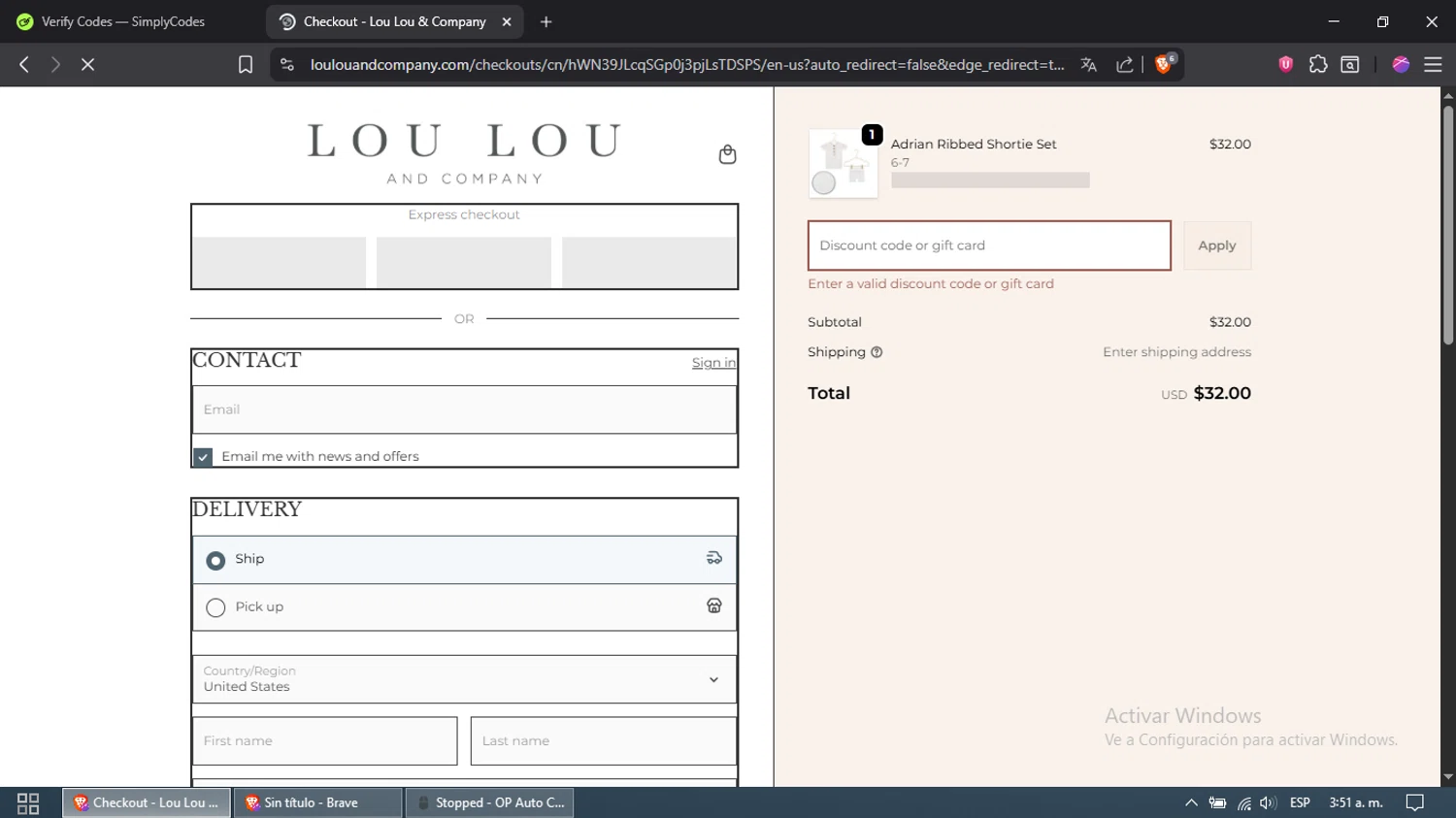Open a new browser tab

click(546, 21)
